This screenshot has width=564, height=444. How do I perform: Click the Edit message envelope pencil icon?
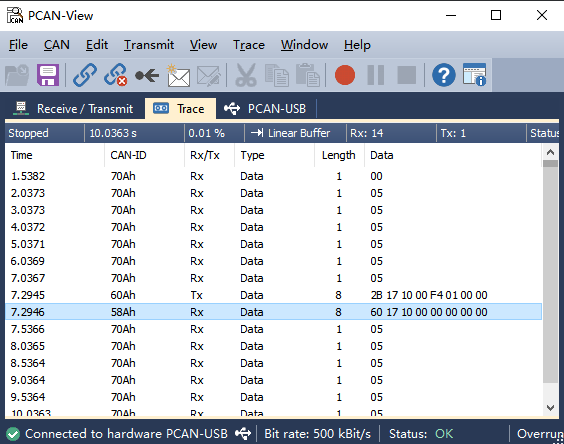click(x=209, y=76)
